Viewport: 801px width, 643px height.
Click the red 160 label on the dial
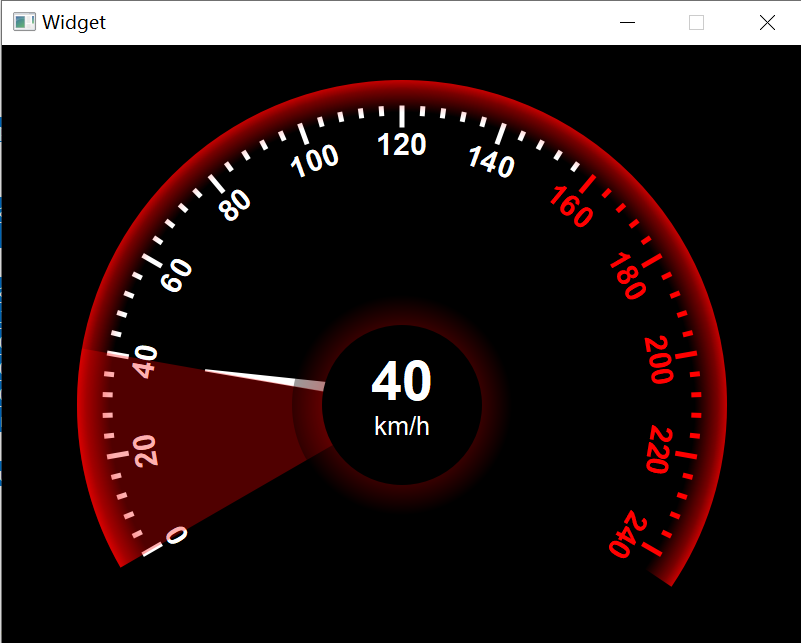[572, 206]
